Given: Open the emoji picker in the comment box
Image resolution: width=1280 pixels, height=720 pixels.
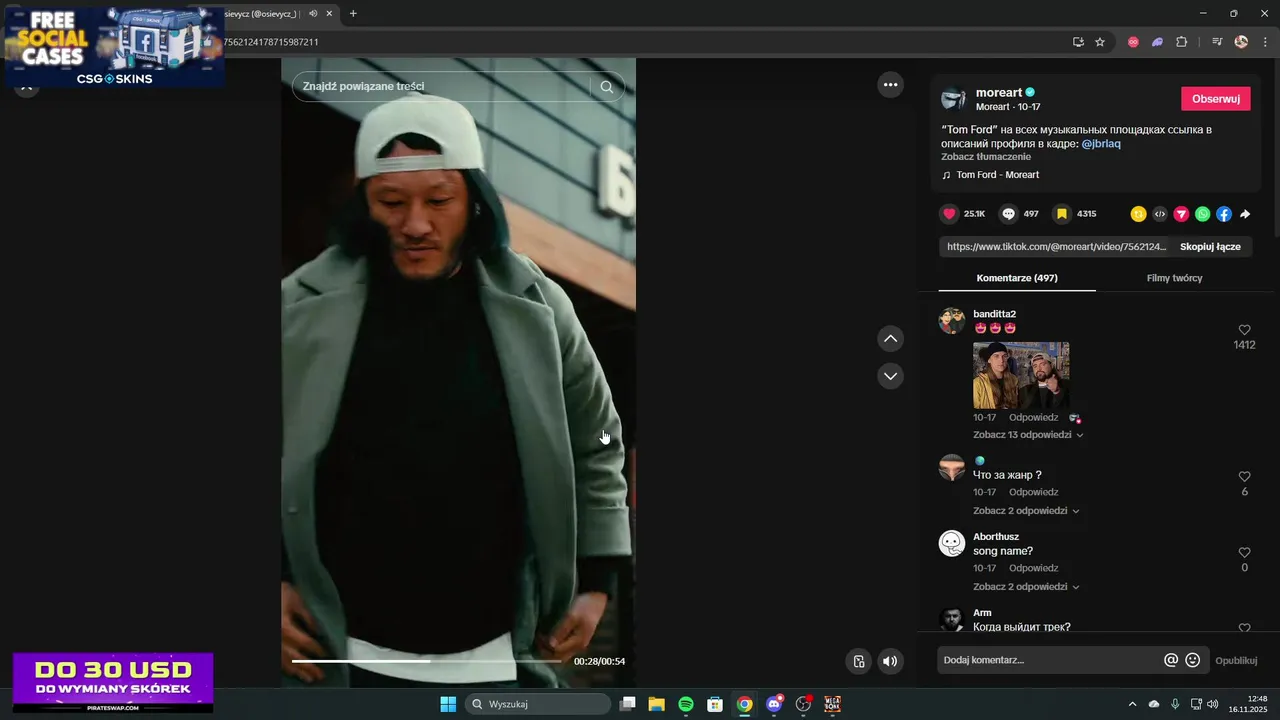Looking at the screenshot, I should [x=1193, y=660].
